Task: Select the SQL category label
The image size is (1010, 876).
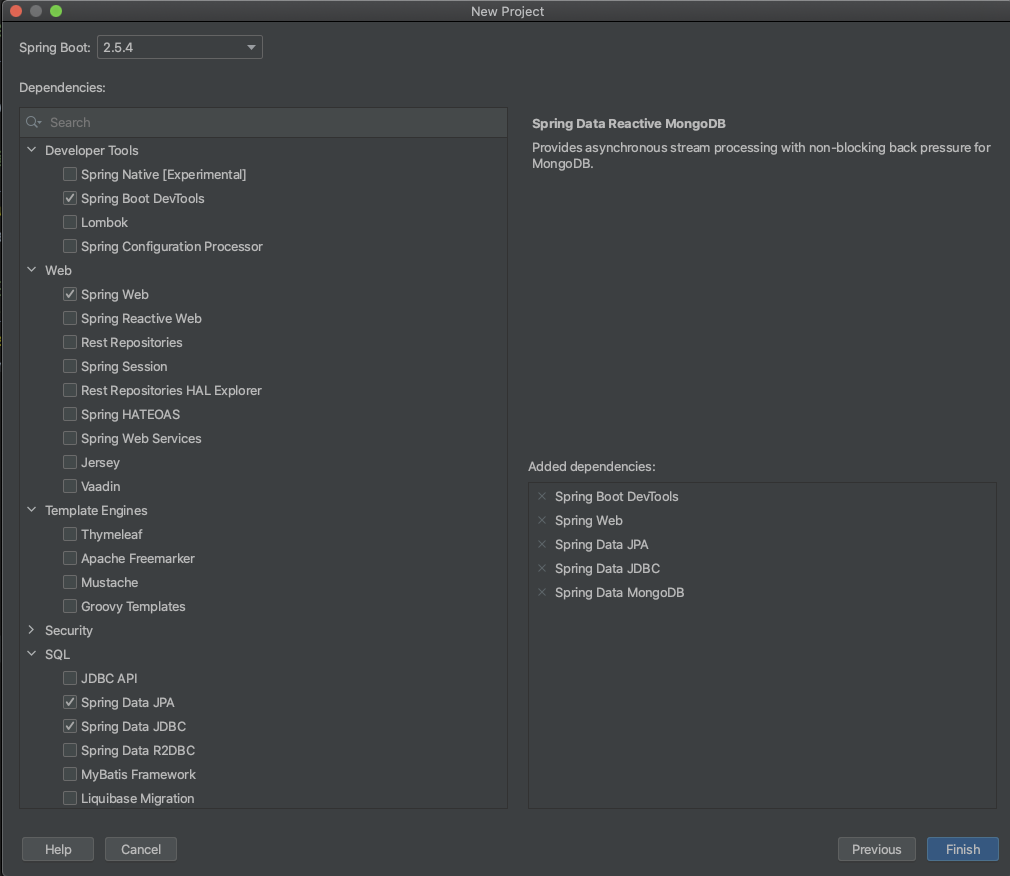Action: point(57,654)
